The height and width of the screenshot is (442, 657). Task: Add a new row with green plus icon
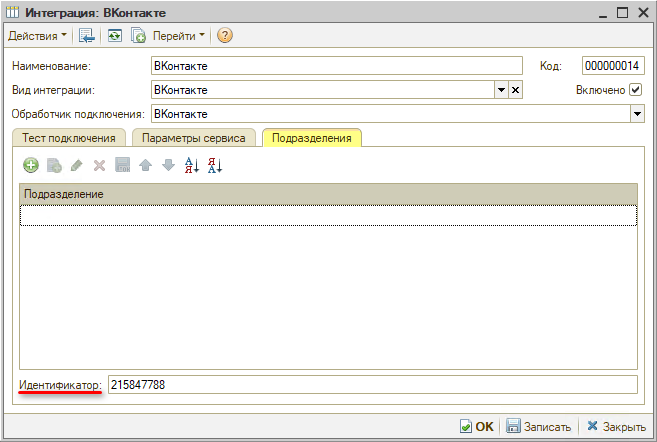(31, 165)
